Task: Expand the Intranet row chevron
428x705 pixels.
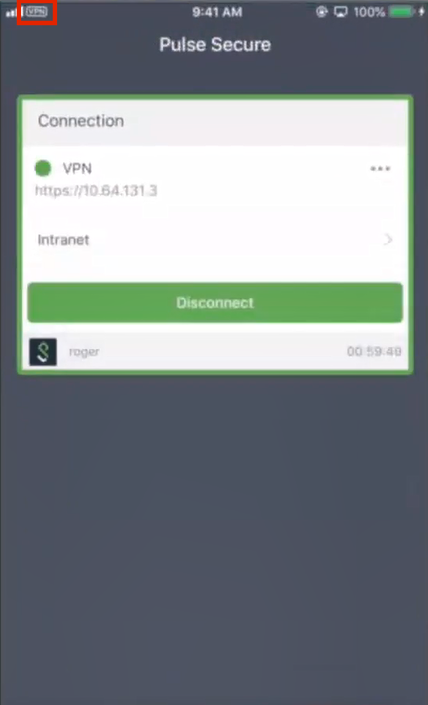Action: coord(388,240)
